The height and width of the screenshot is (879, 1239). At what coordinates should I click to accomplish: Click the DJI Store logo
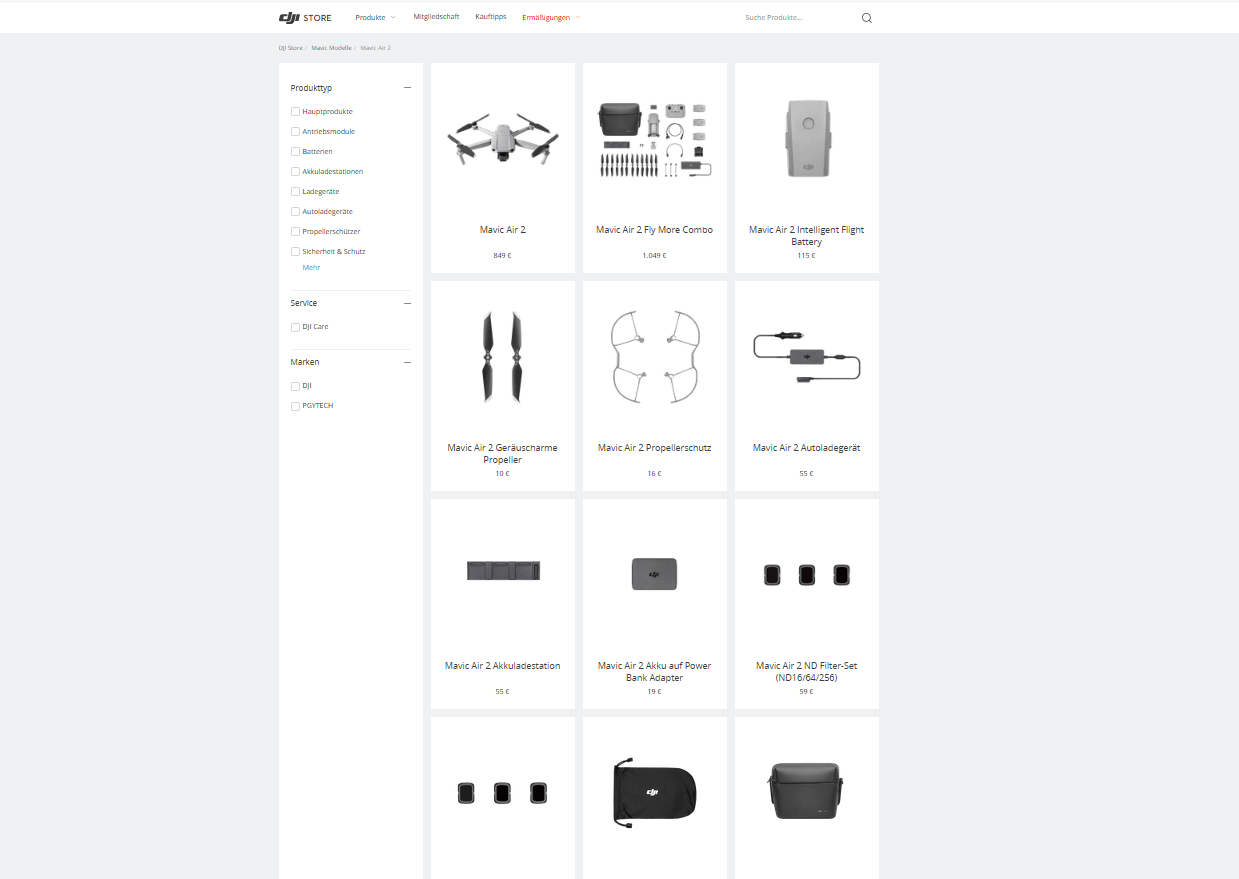(x=305, y=17)
